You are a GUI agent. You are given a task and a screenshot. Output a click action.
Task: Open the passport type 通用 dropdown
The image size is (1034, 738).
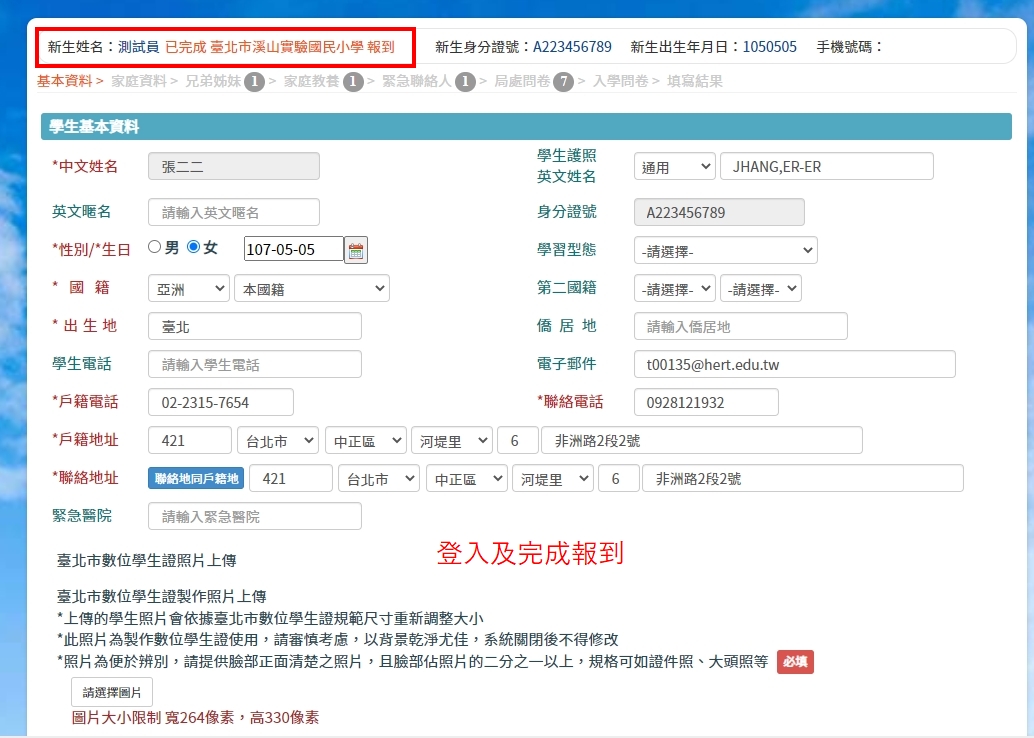tap(674, 167)
